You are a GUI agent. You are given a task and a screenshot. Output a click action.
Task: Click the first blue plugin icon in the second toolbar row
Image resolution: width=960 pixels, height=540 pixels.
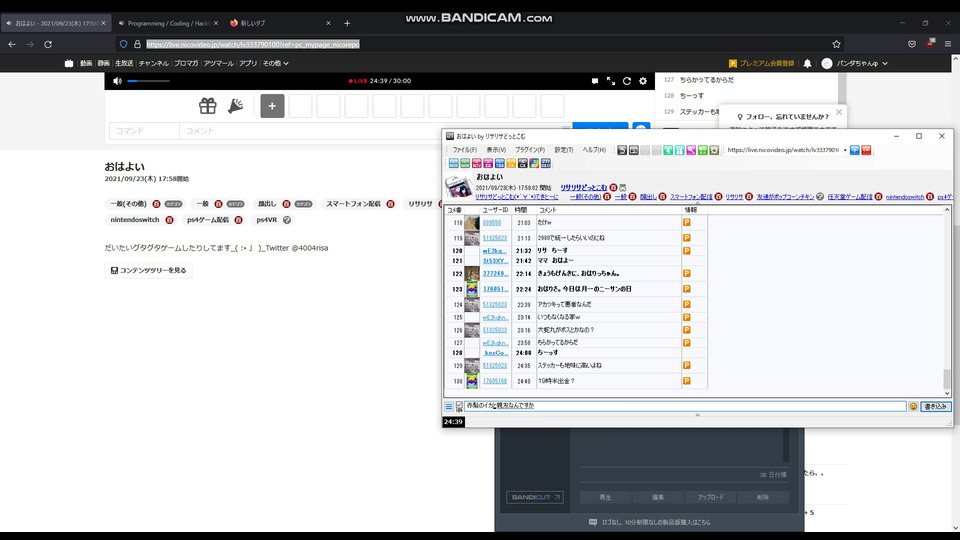pyautogui.click(x=454, y=163)
